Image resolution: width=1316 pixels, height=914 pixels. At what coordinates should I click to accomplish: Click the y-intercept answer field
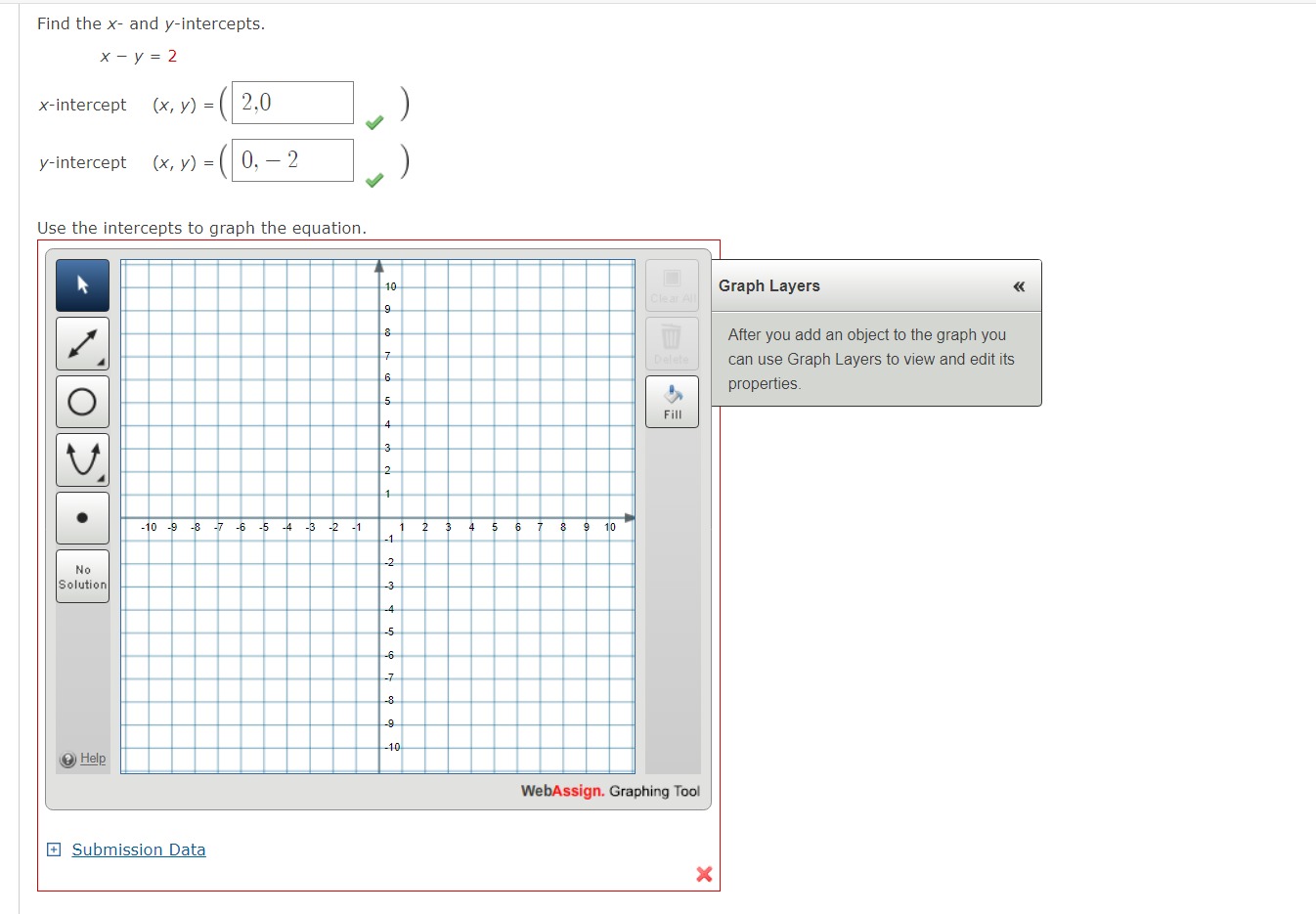[290, 159]
